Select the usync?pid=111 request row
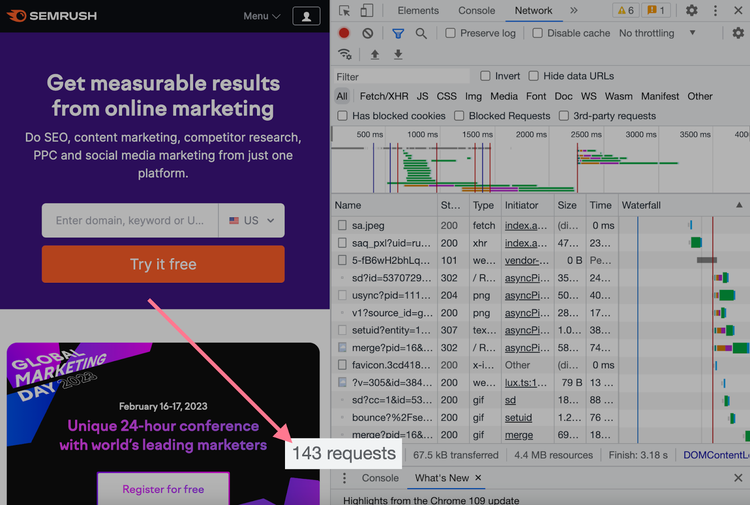This screenshot has height=505, width=750. pyautogui.click(x=540, y=295)
